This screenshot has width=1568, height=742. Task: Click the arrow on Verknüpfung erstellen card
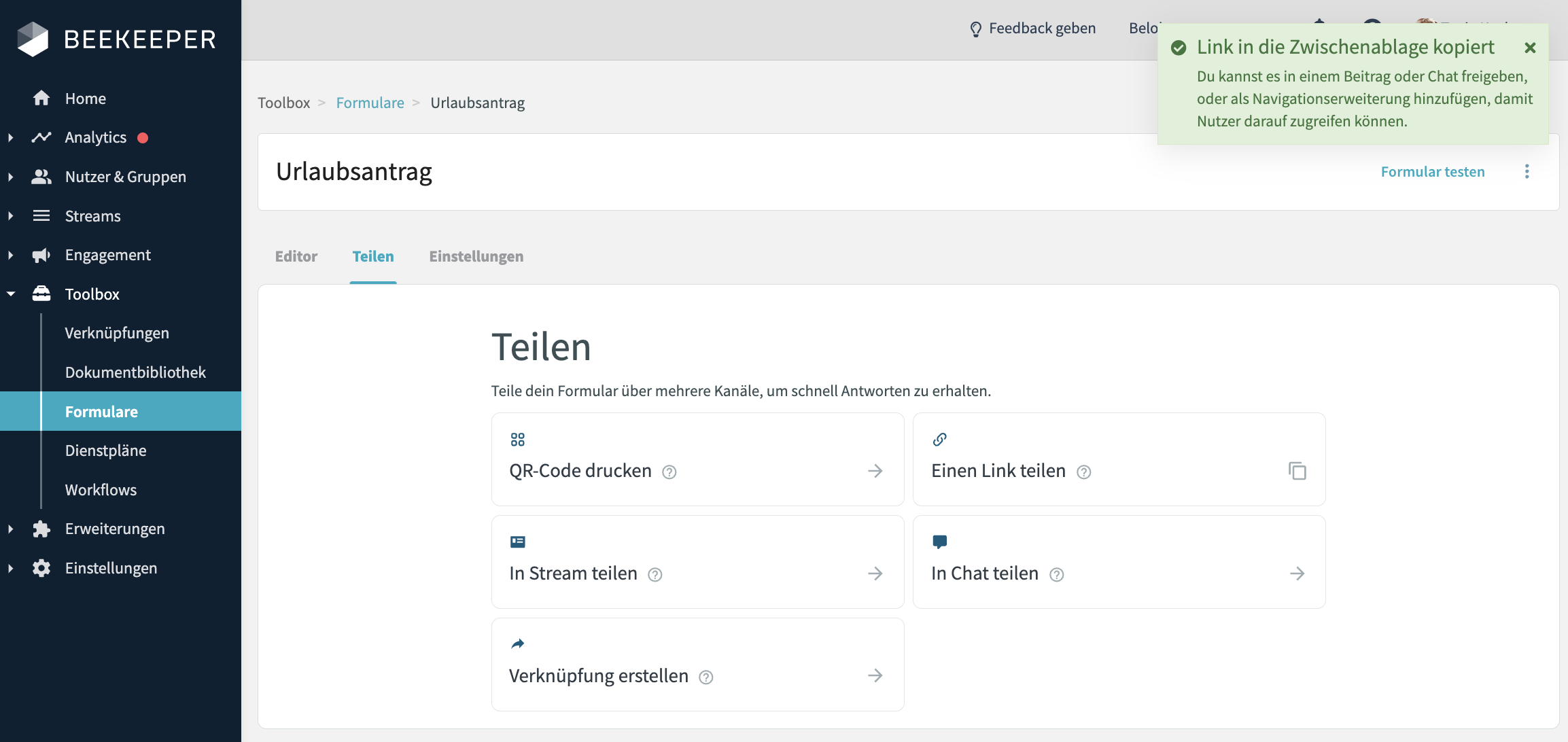point(875,675)
